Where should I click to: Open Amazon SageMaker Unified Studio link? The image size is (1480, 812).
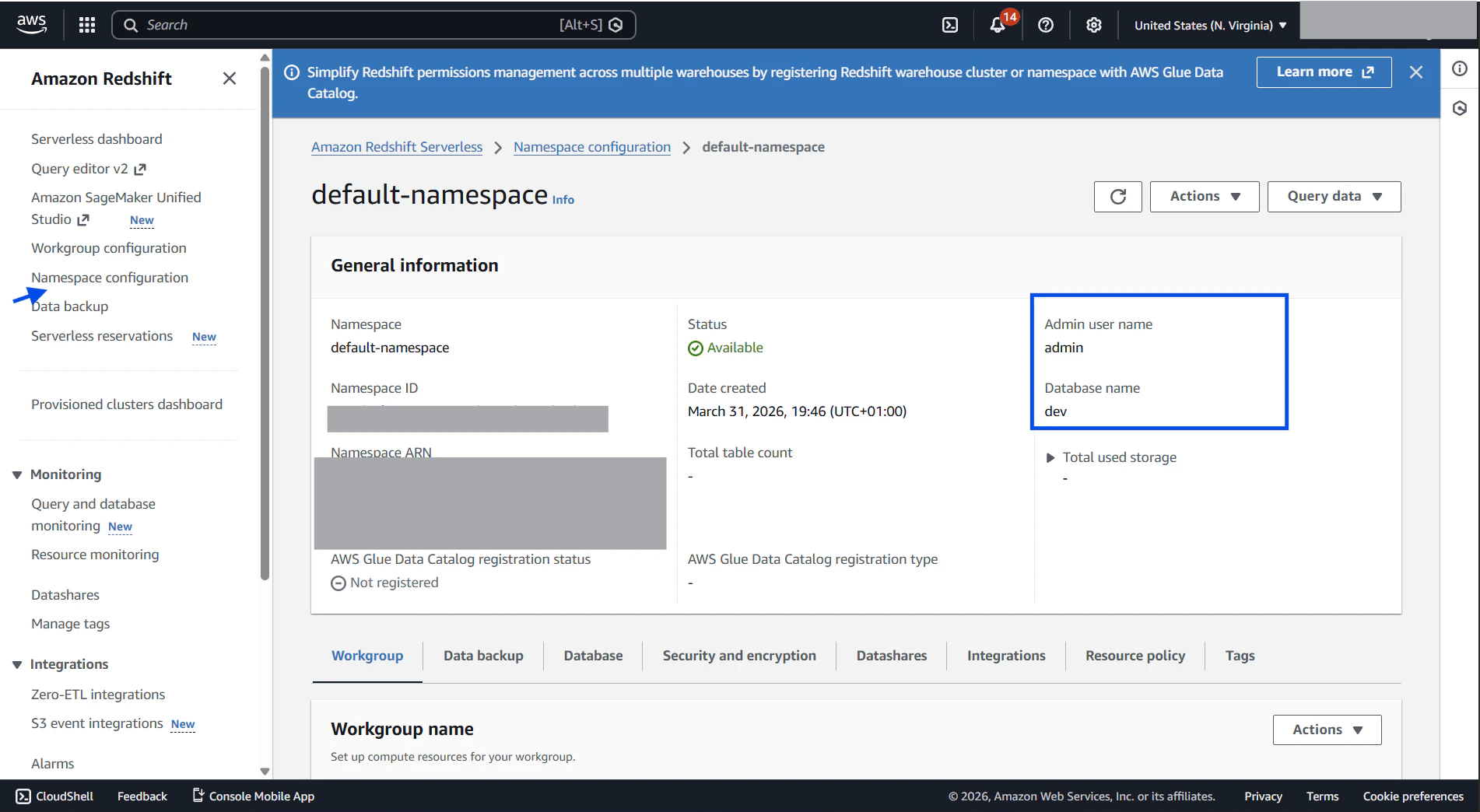[x=116, y=208]
